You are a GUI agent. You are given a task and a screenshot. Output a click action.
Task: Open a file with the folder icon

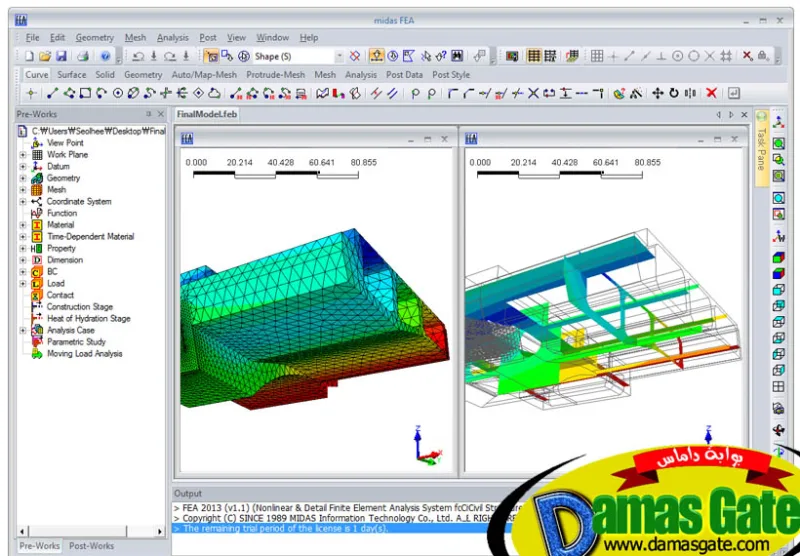click(x=45, y=56)
